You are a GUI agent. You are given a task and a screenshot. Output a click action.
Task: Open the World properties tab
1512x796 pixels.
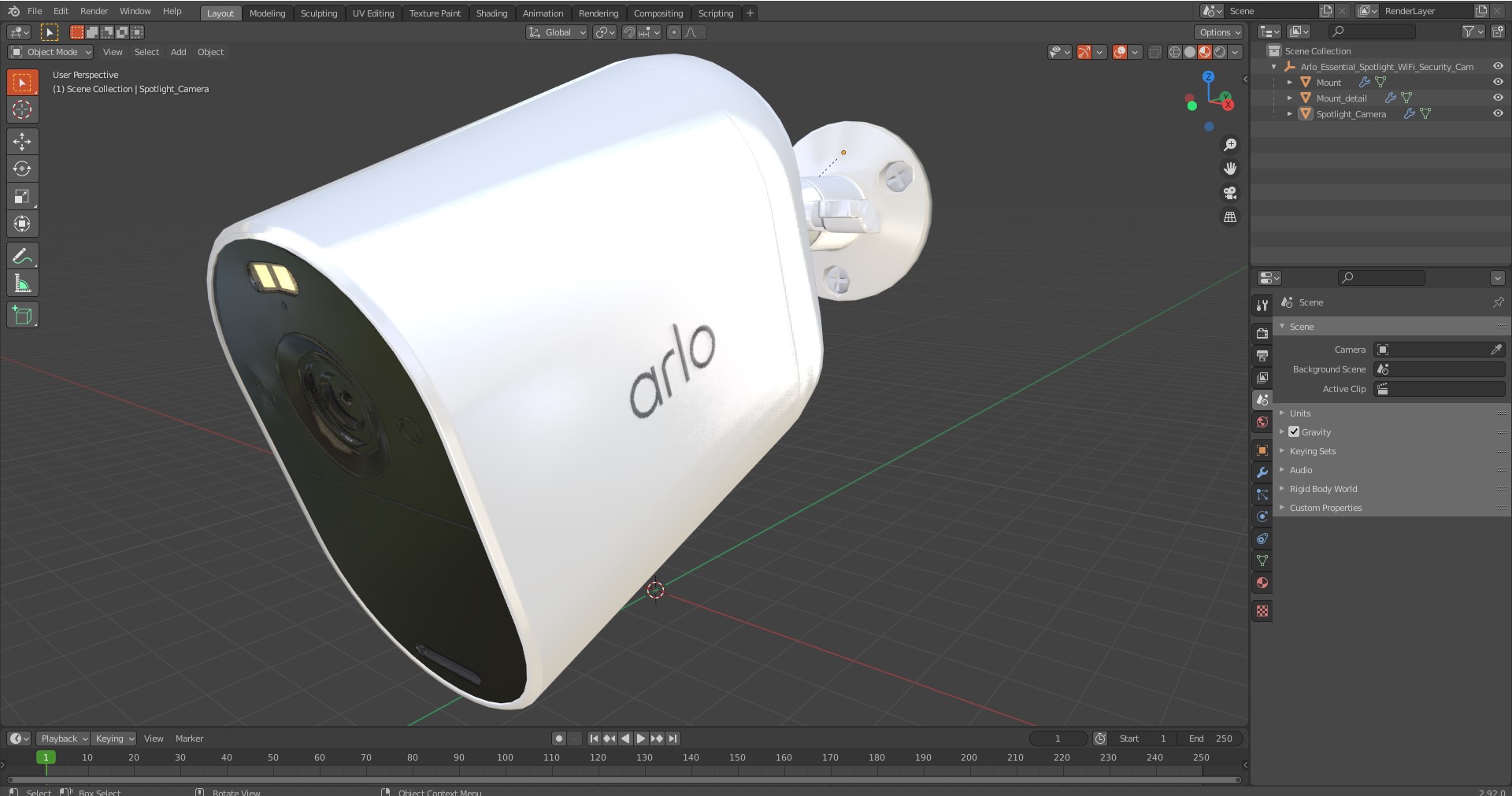1262,422
